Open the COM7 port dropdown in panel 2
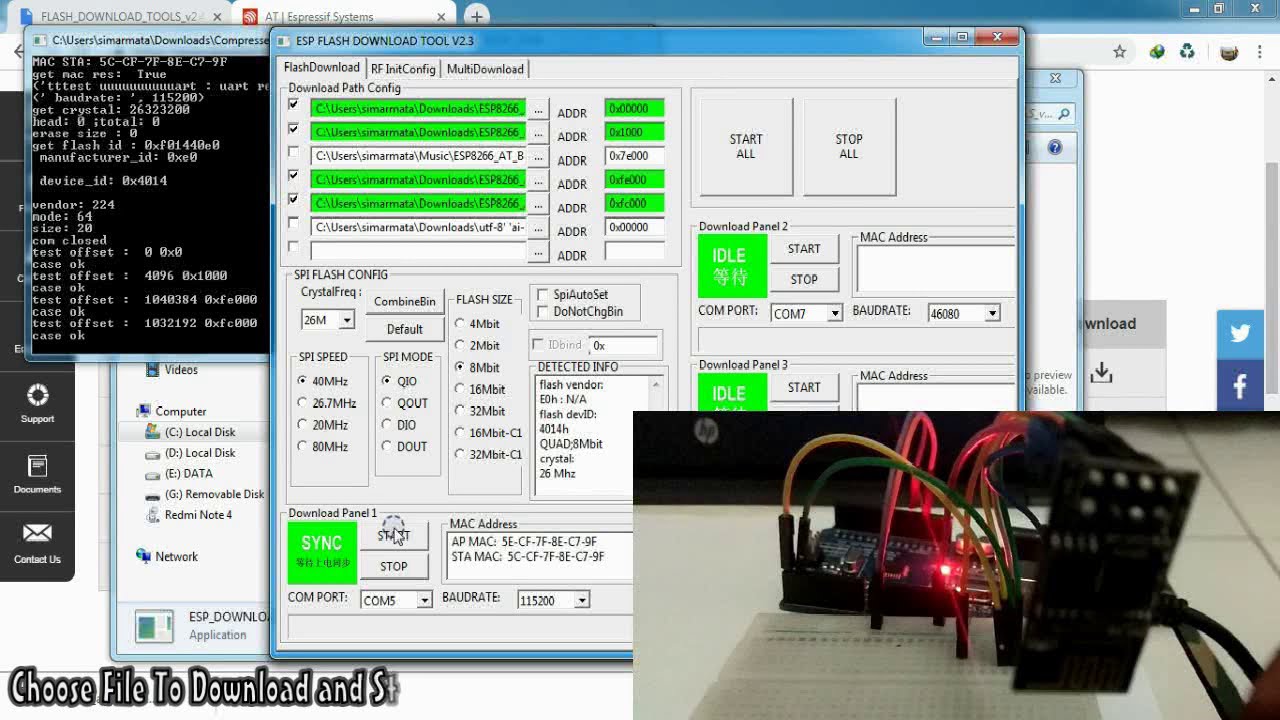This screenshot has width=1280, height=720. coord(835,314)
